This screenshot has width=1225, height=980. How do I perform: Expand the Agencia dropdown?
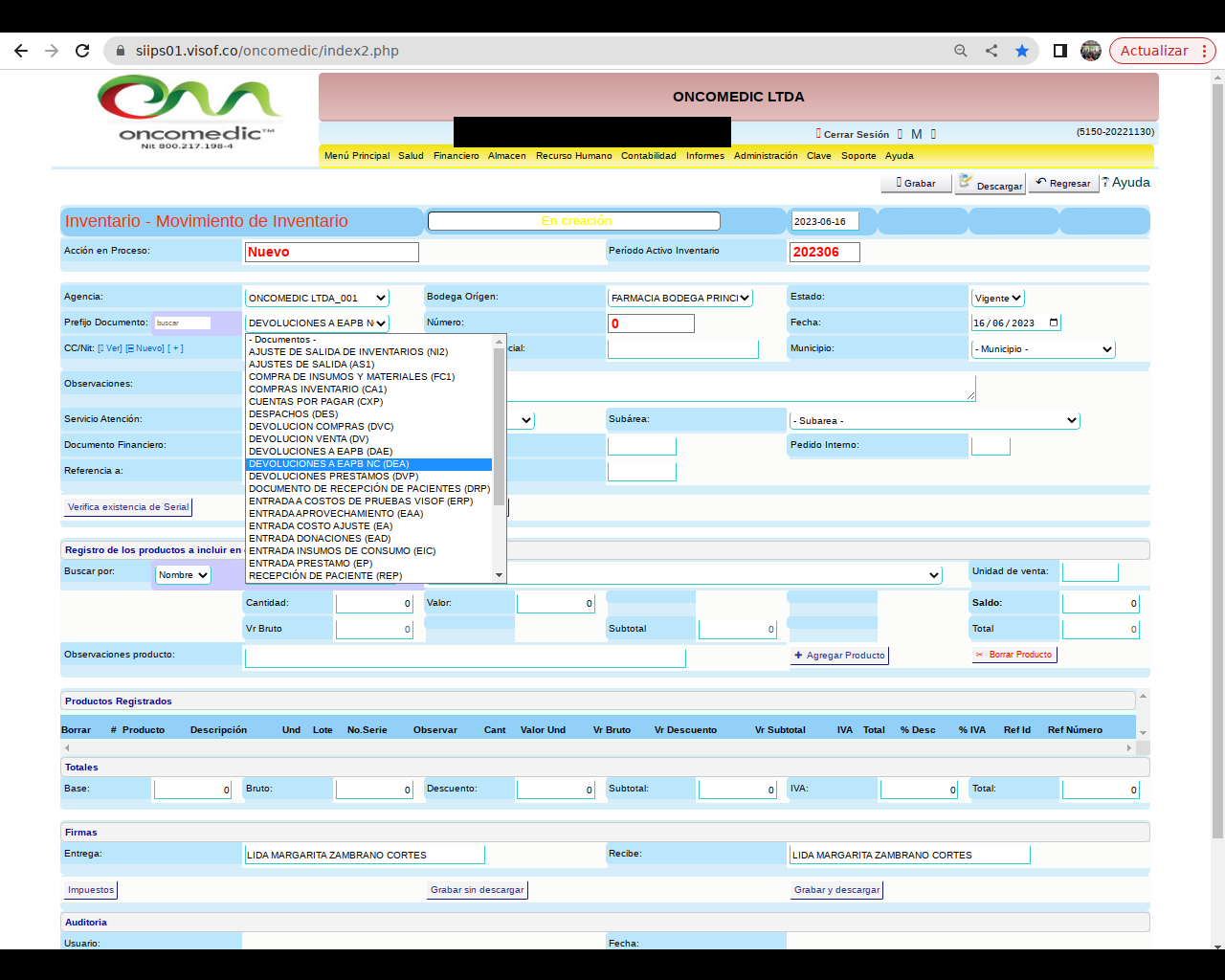click(317, 298)
